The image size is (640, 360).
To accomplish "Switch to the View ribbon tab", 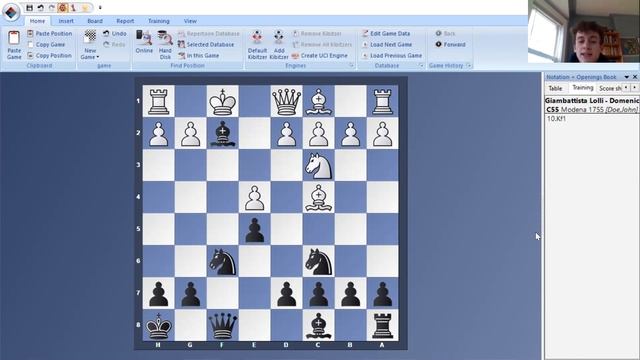I will [x=190, y=21].
